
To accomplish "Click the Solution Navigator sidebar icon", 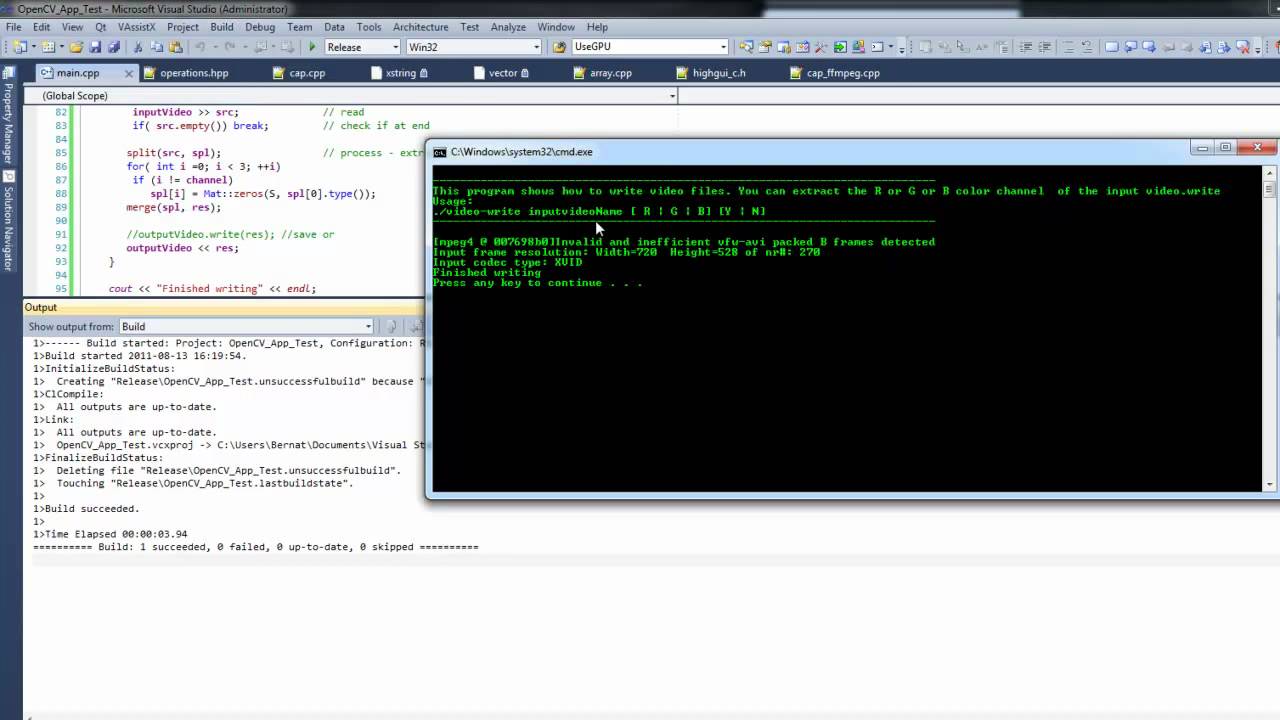I will pyautogui.click(x=9, y=177).
